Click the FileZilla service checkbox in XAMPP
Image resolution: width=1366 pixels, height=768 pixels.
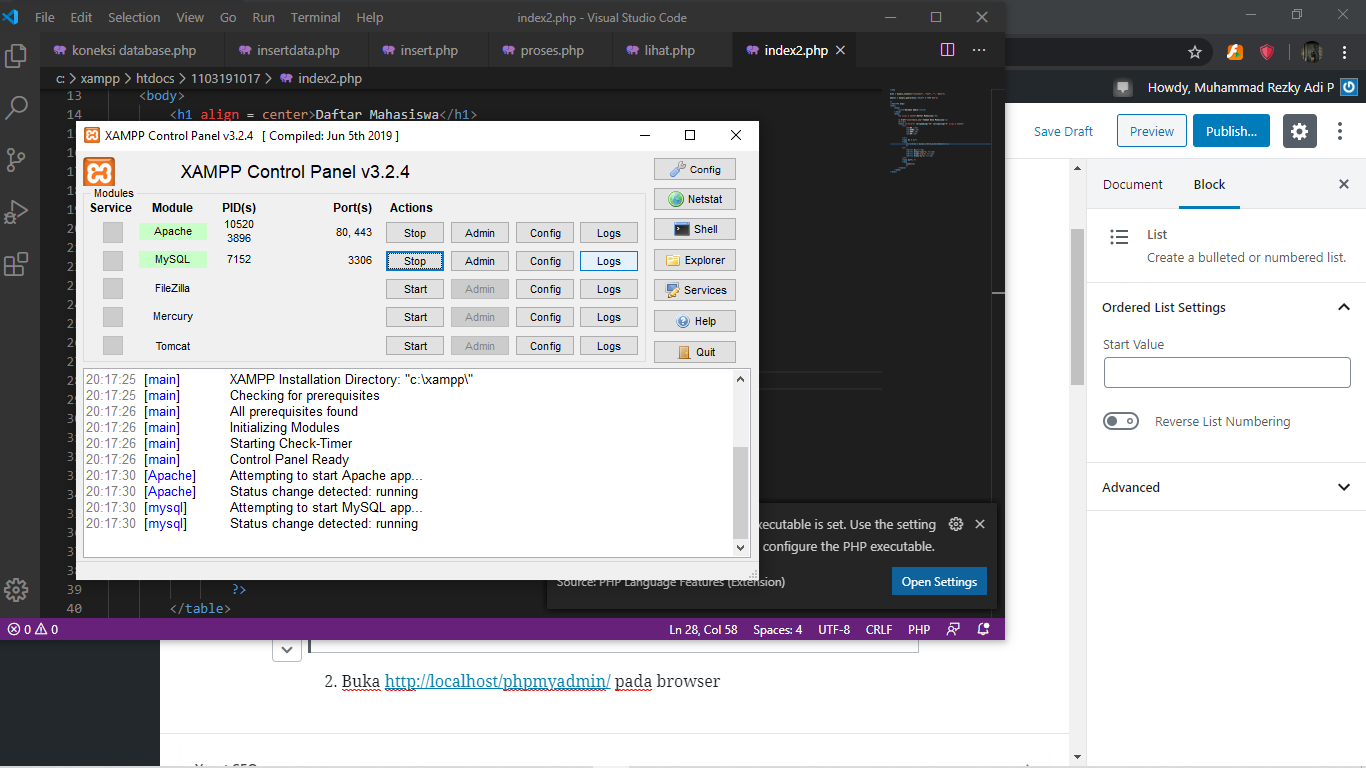pos(113,288)
